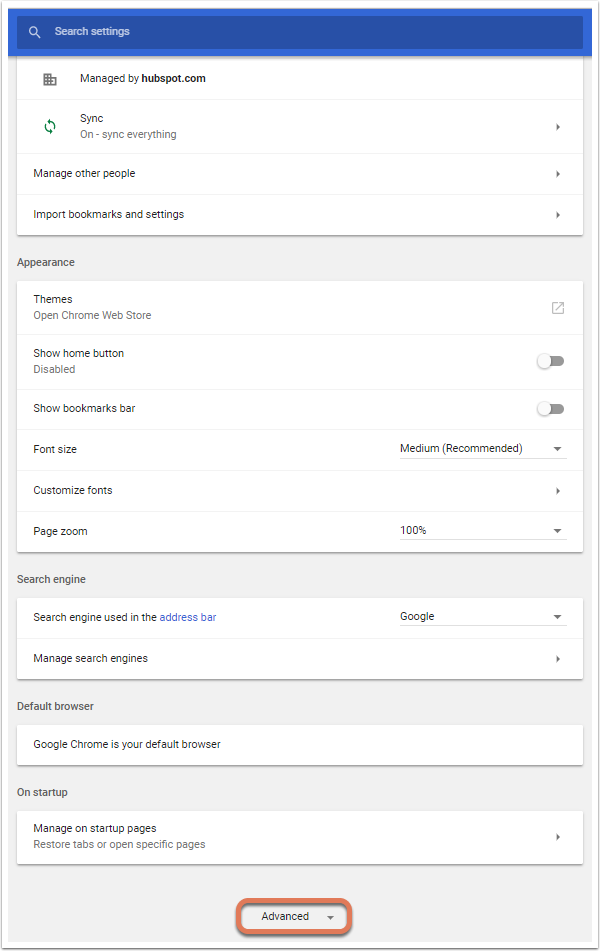Click 'Managed by hubspot.com' text
The width and height of the screenshot is (600, 951).
[x=143, y=78]
